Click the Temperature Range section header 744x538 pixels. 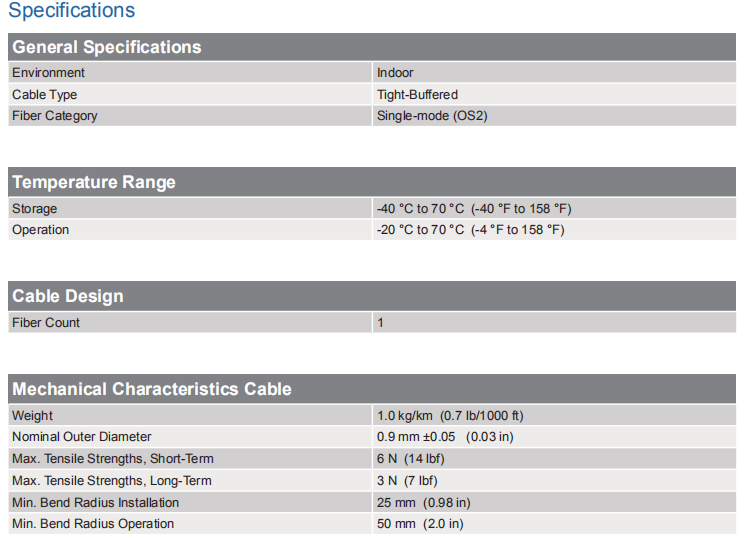point(93,182)
